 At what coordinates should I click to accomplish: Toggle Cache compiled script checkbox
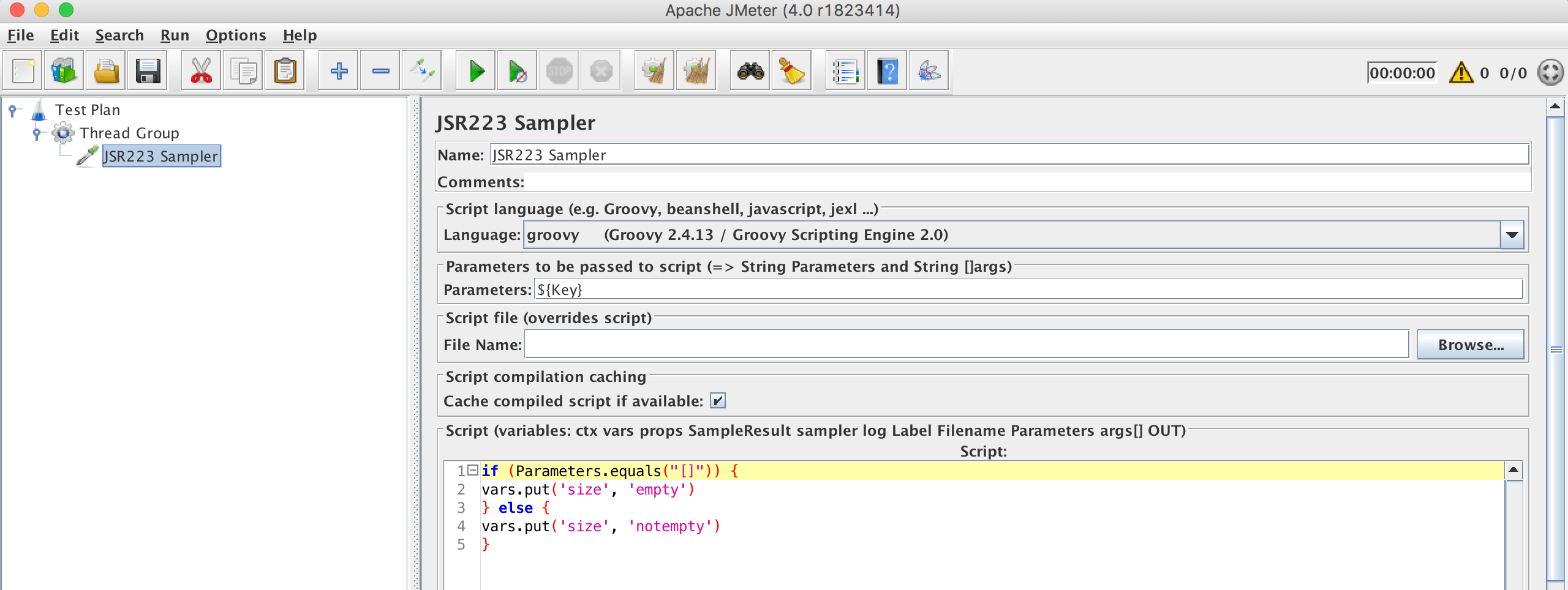[x=717, y=401]
